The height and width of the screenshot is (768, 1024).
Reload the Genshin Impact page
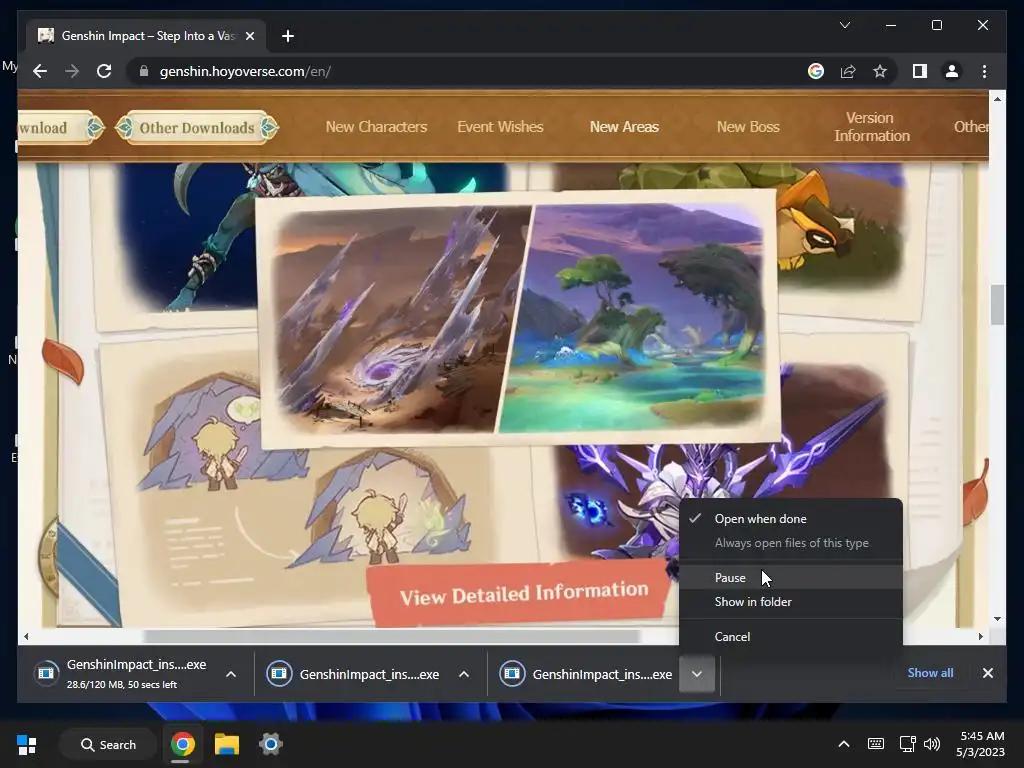(x=104, y=71)
